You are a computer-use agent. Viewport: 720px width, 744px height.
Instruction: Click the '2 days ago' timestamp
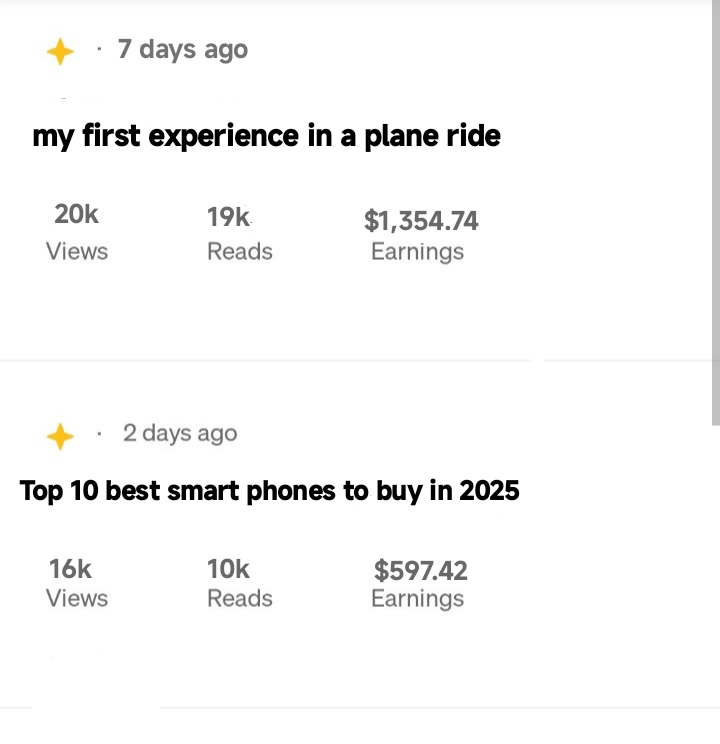pyautogui.click(x=180, y=433)
